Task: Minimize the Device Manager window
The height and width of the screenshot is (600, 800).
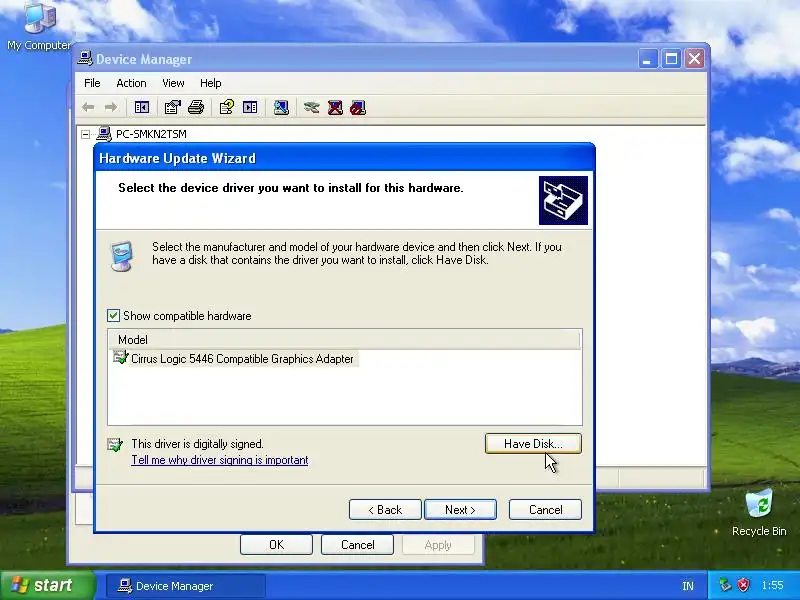Action: pos(647,59)
